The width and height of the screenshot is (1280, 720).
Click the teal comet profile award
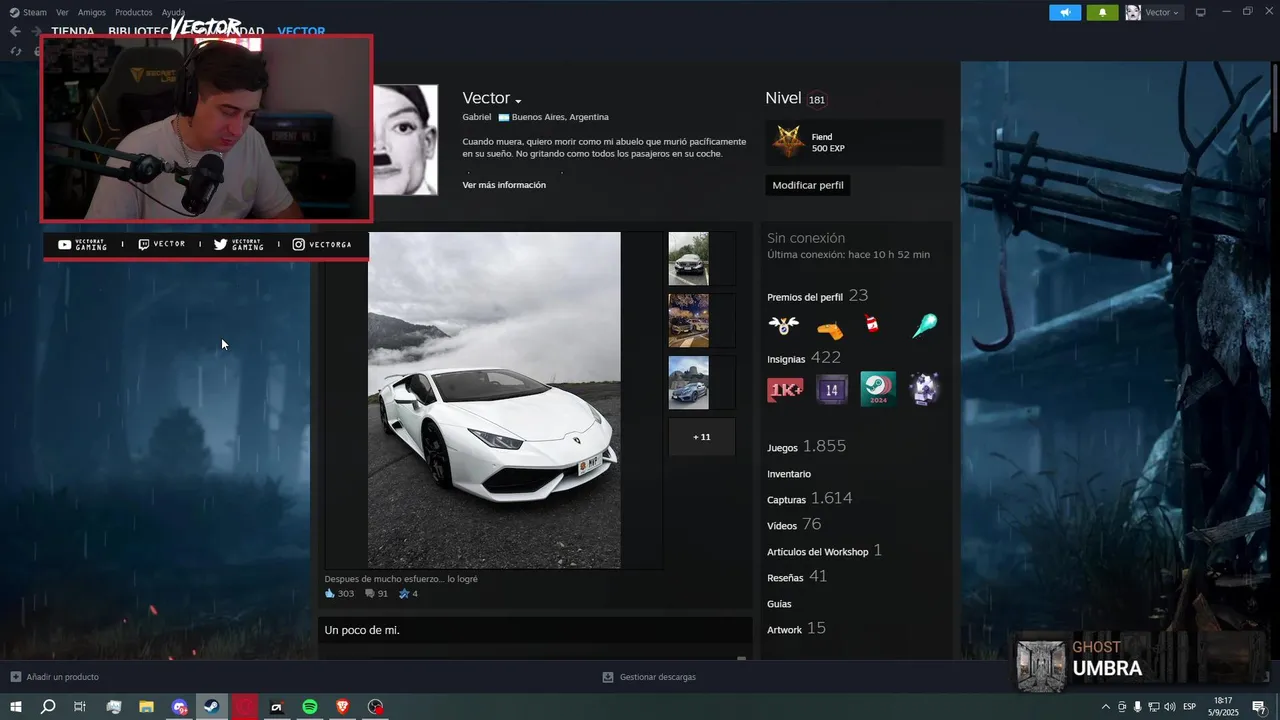tap(924, 326)
